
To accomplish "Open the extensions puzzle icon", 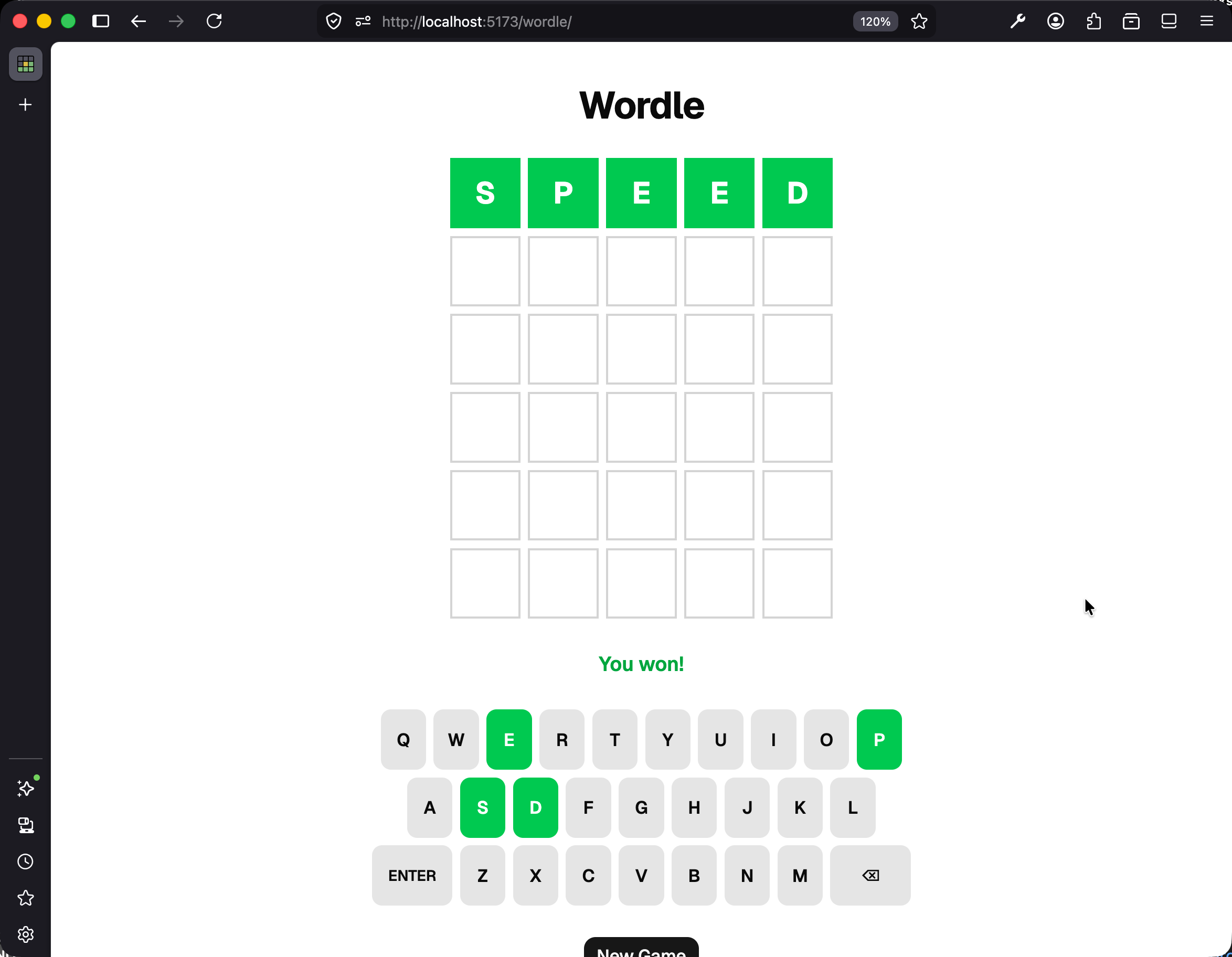I will tap(1093, 22).
